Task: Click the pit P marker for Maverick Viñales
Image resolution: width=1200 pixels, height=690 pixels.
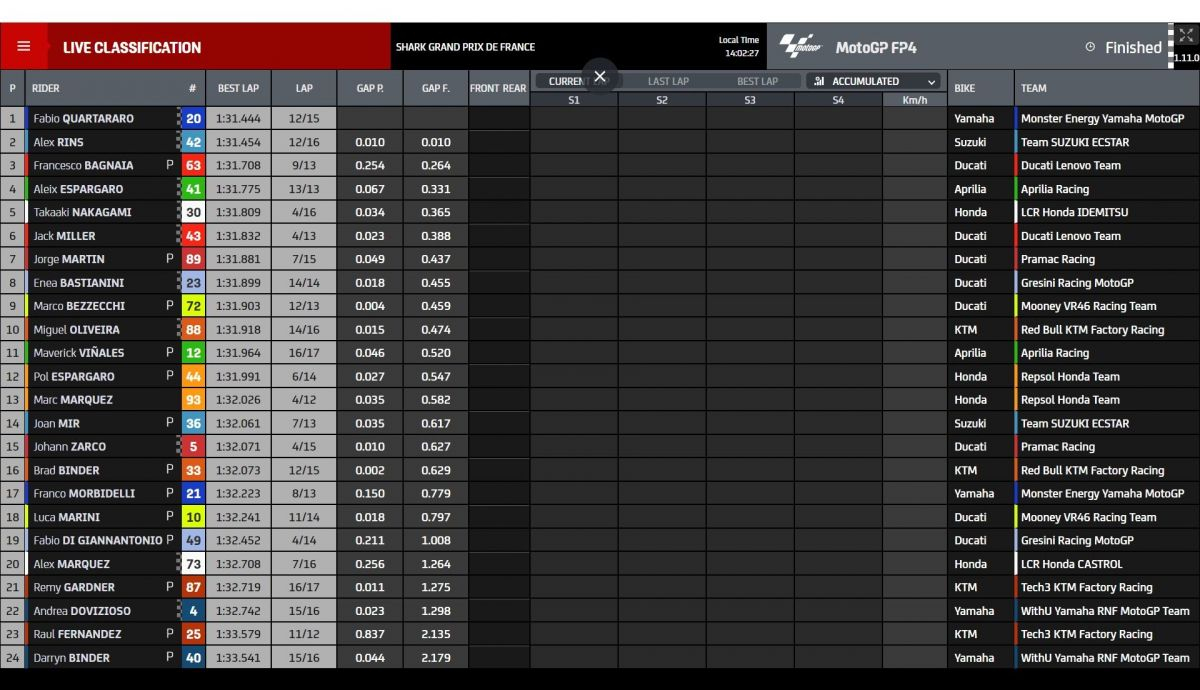Action: tap(170, 353)
